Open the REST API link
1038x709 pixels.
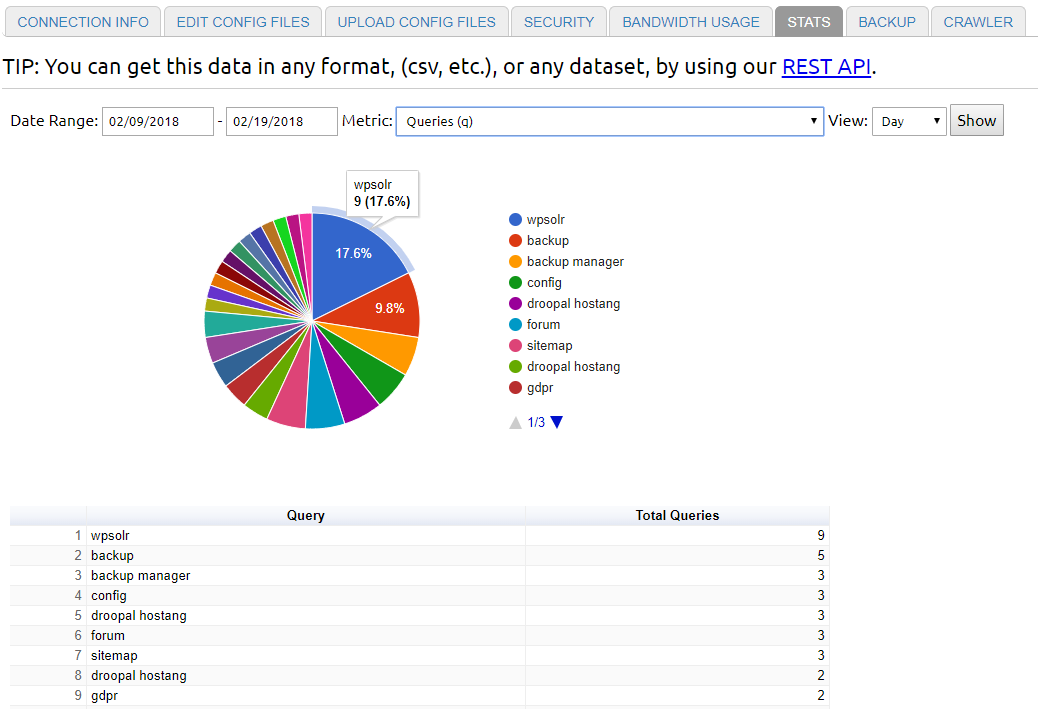[826, 67]
